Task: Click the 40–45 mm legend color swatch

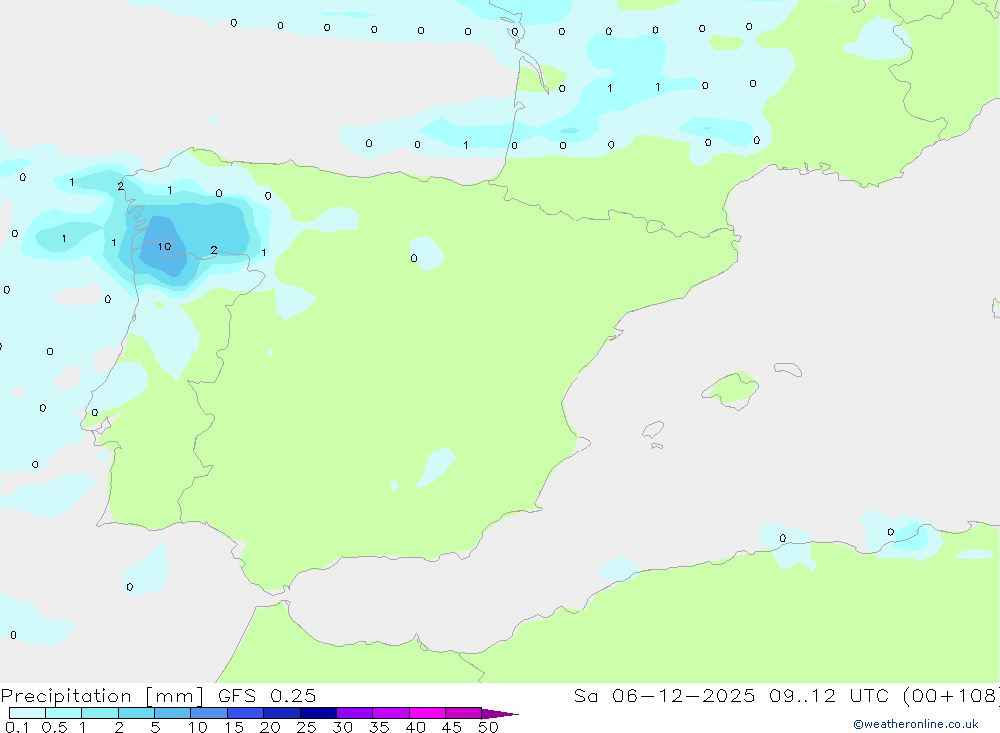Action: [427, 713]
